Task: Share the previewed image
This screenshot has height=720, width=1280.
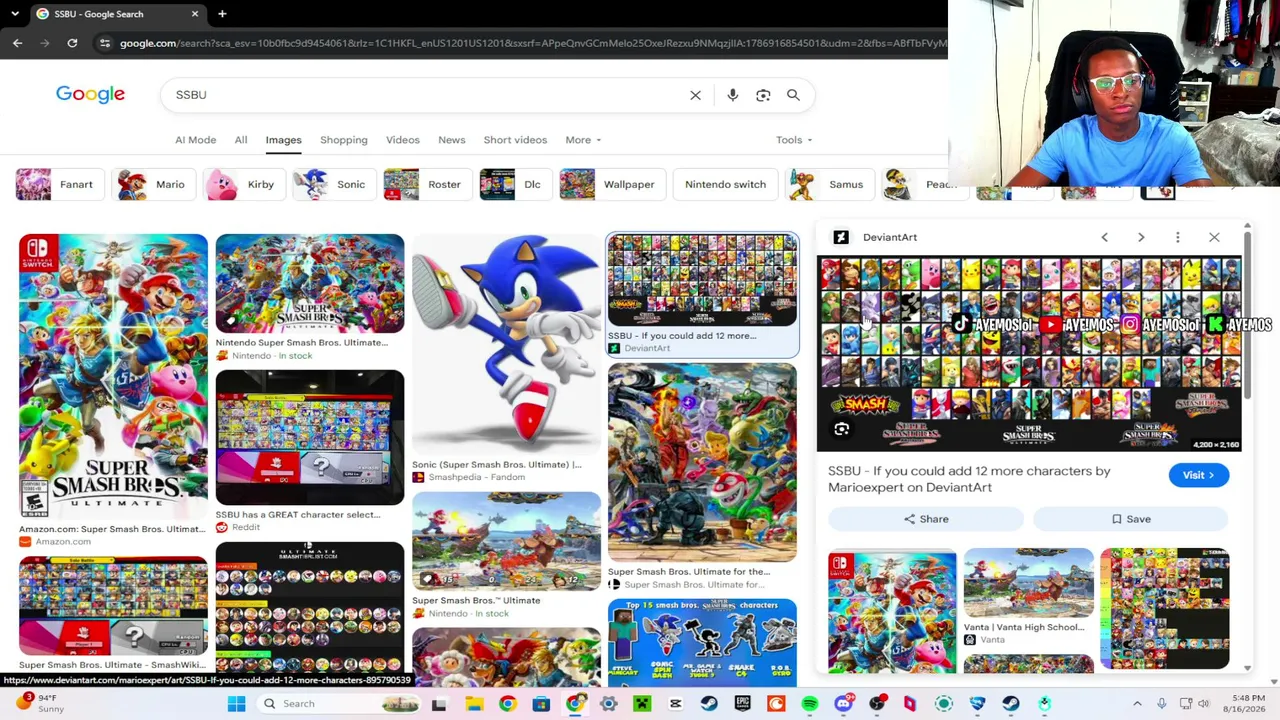Action: coord(926,519)
